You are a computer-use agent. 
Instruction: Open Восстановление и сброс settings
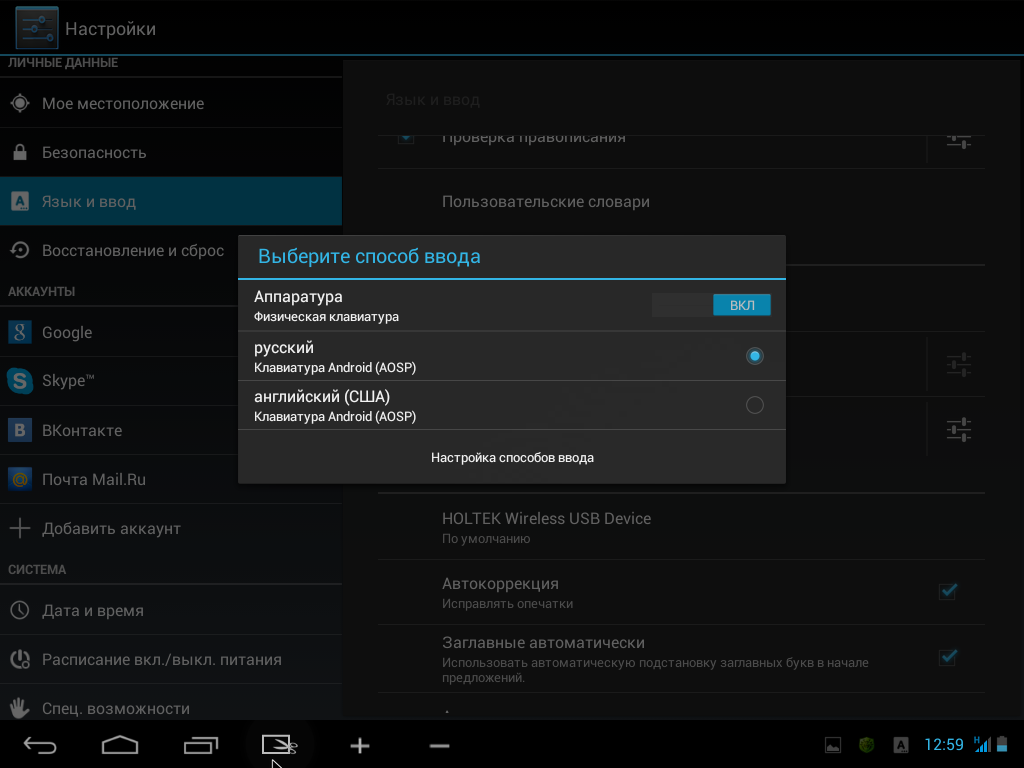click(x=132, y=251)
